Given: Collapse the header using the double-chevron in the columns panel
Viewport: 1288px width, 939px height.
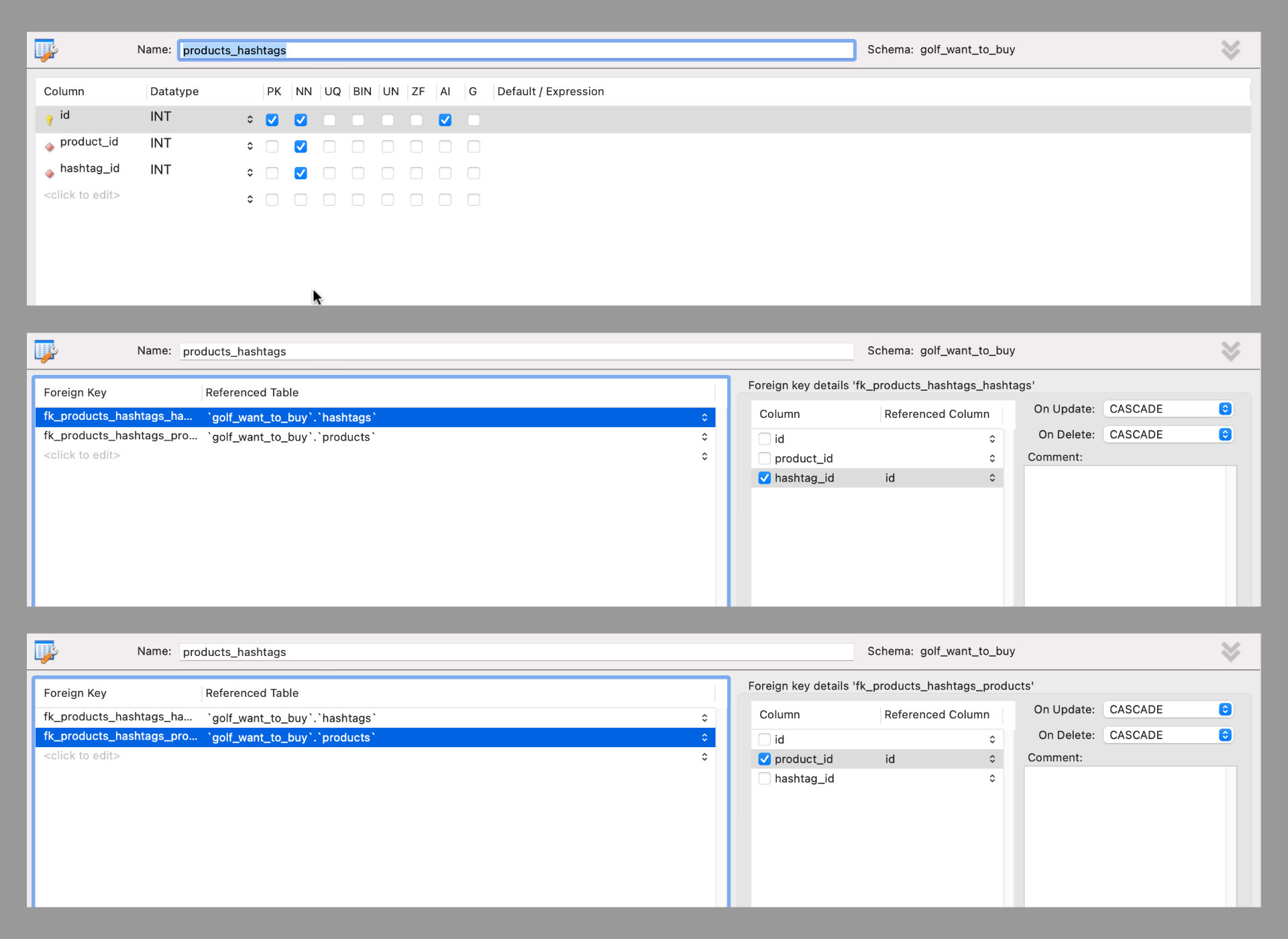Looking at the screenshot, I should pyautogui.click(x=1230, y=50).
